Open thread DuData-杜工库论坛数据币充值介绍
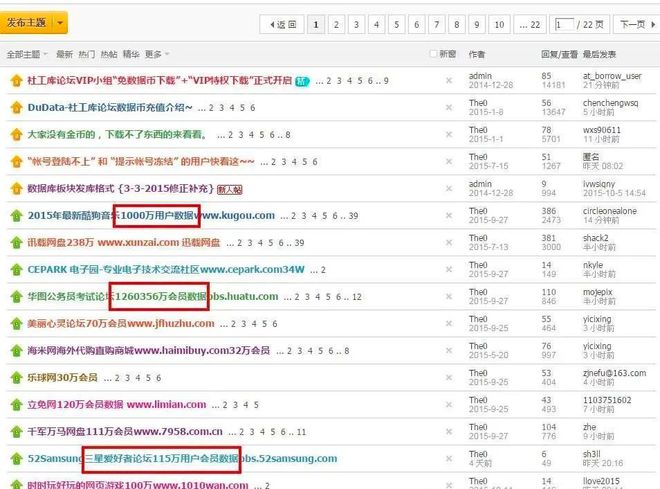660x489 pixels. pyautogui.click(x=110, y=107)
